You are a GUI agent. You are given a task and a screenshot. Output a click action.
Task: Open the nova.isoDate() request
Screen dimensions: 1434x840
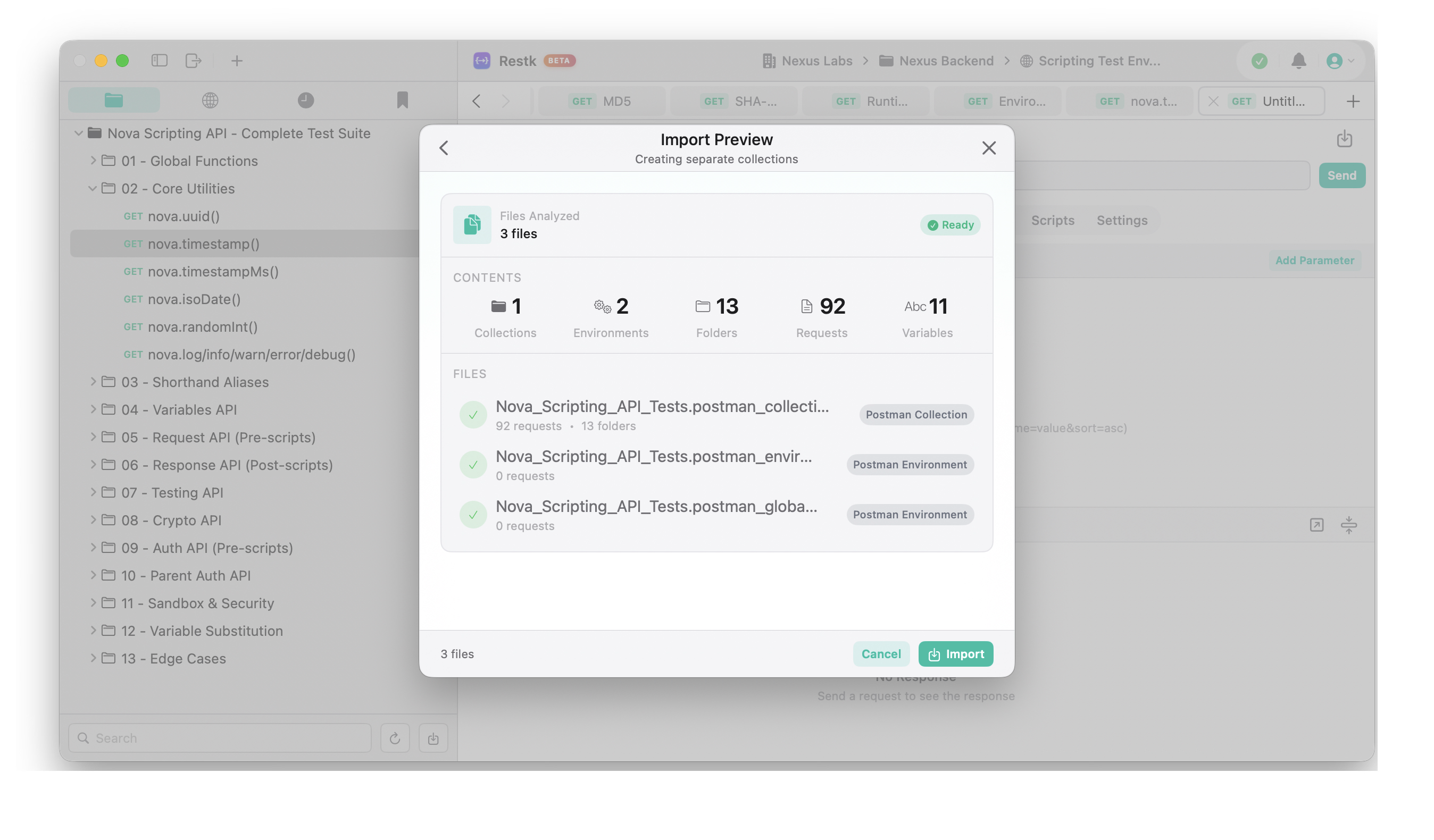point(194,299)
